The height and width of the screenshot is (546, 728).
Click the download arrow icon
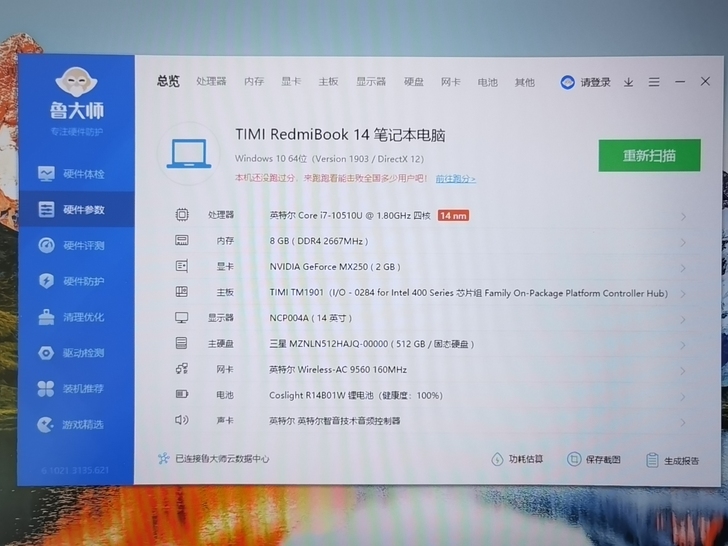628,82
